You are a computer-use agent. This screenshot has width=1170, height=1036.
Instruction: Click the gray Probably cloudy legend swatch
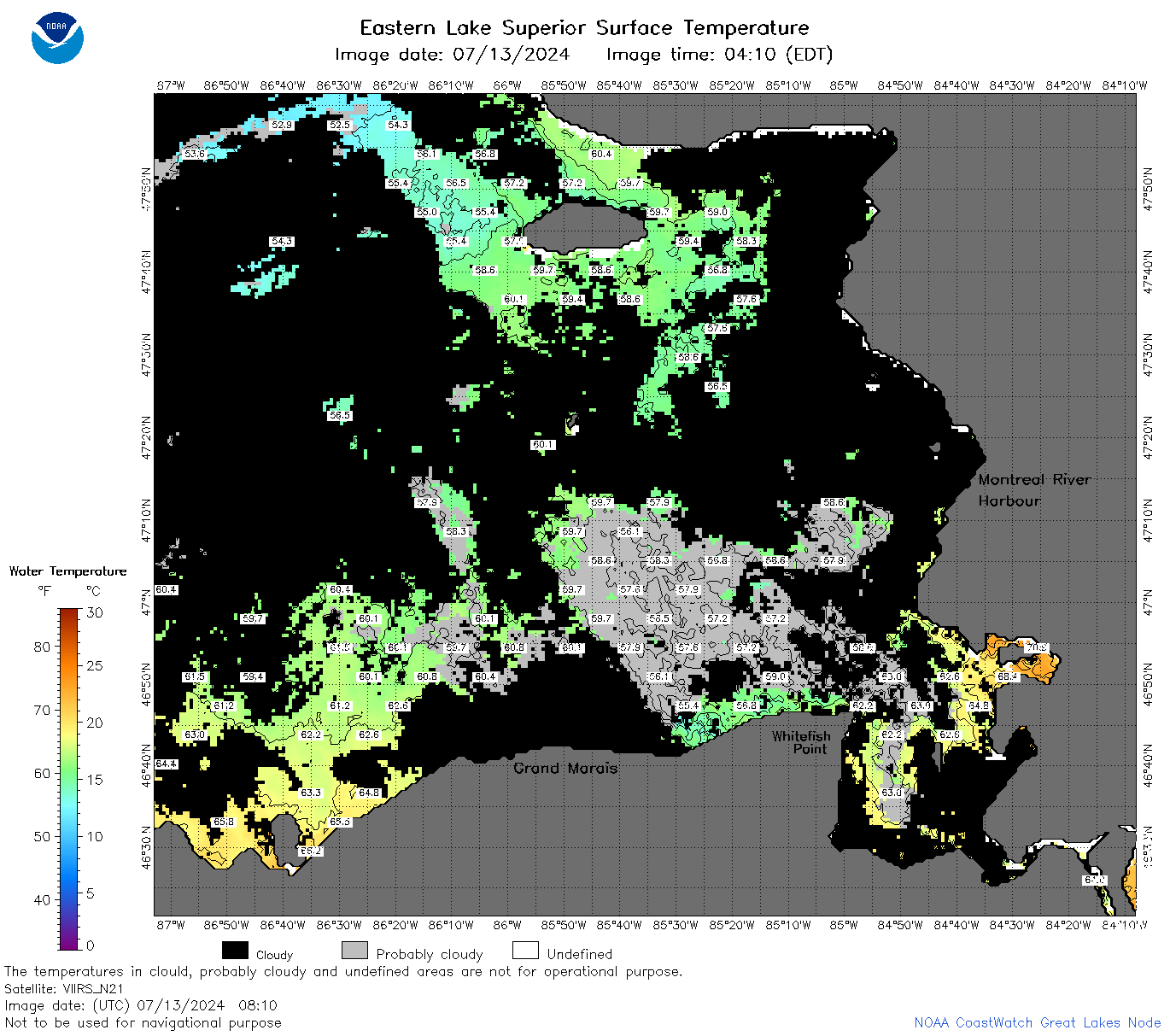point(354,951)
